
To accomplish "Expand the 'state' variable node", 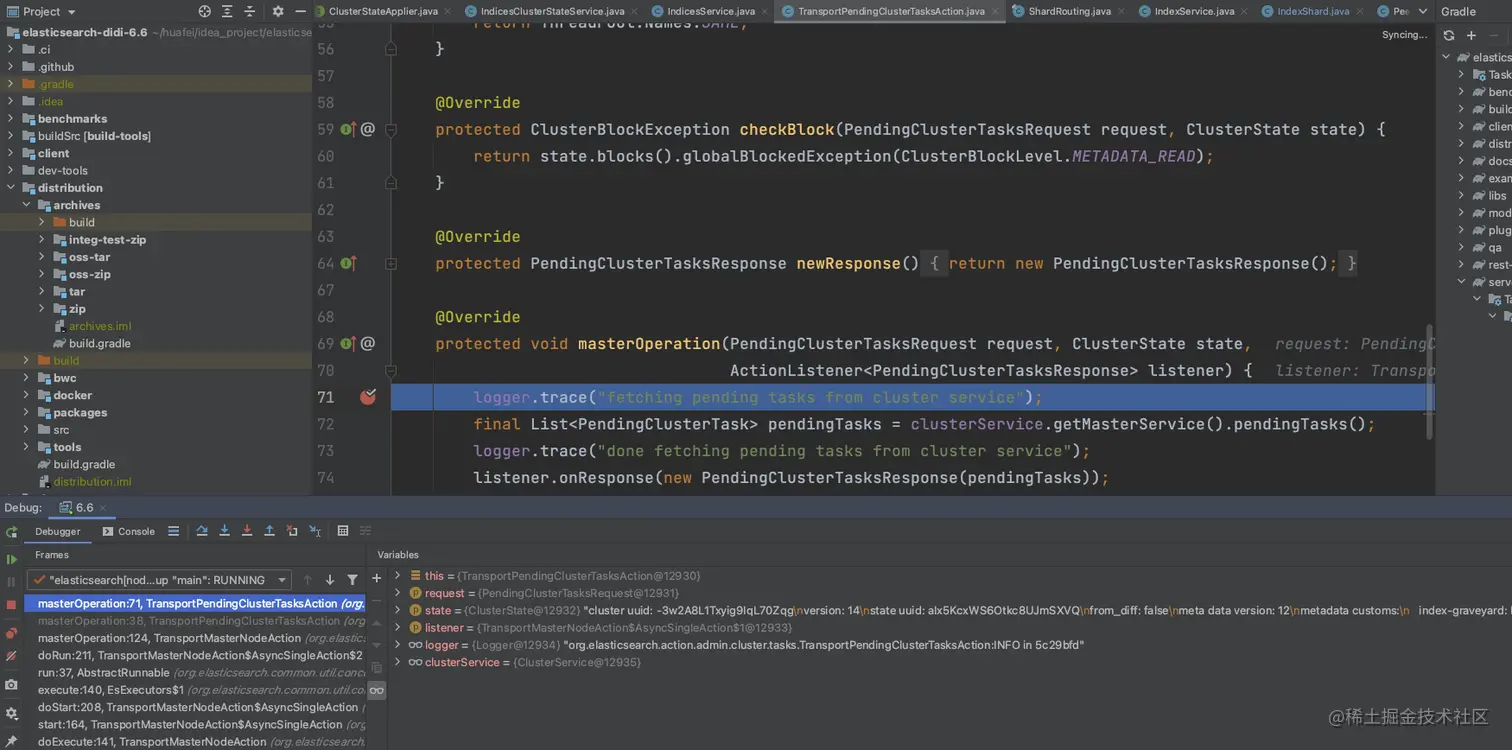I will (x=398, y=610).
